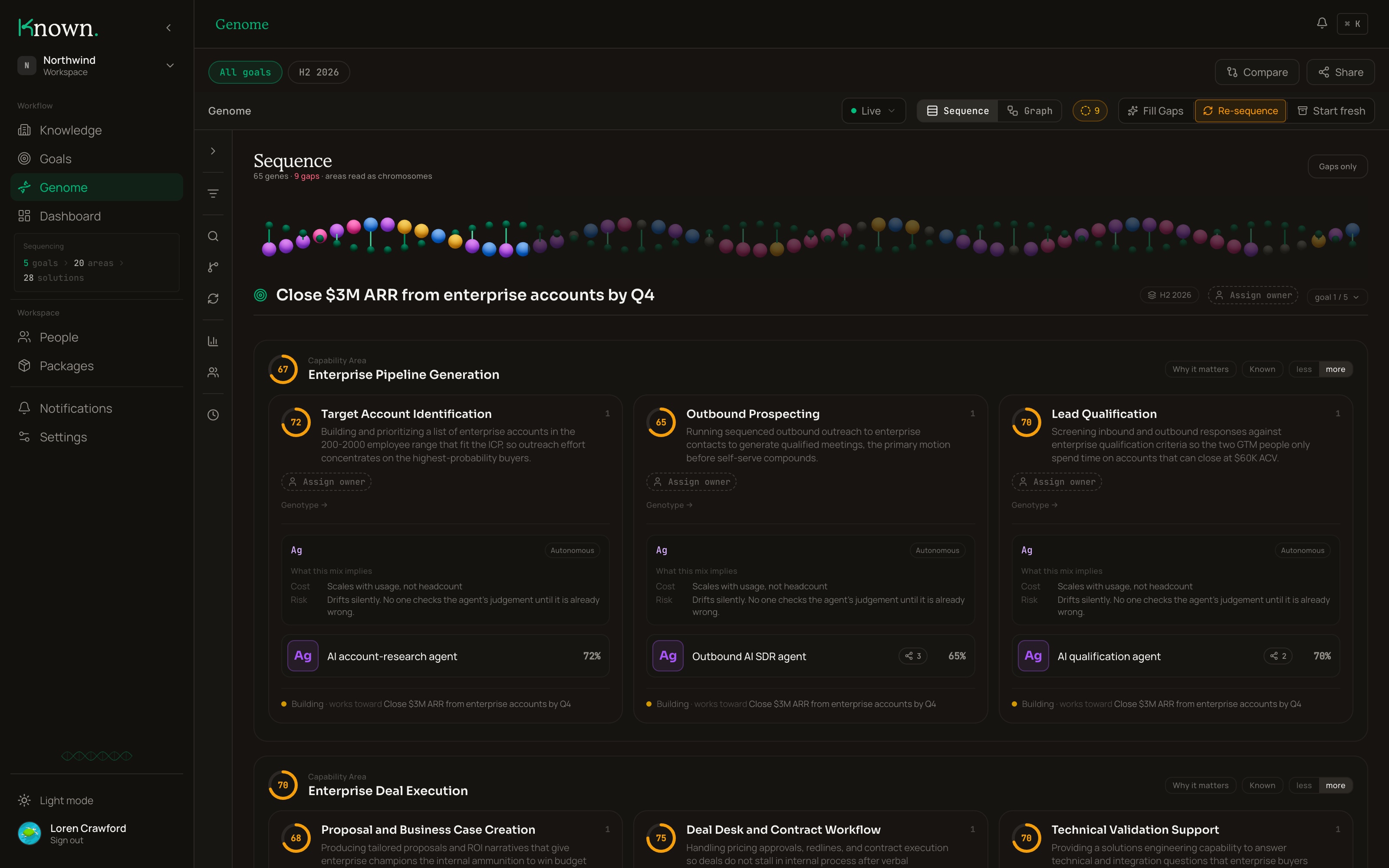Viewport: 1389px width, 868px height.
Task: Click the Re-sequence button
Action: pyautogui.click(x=1241, y=111)
